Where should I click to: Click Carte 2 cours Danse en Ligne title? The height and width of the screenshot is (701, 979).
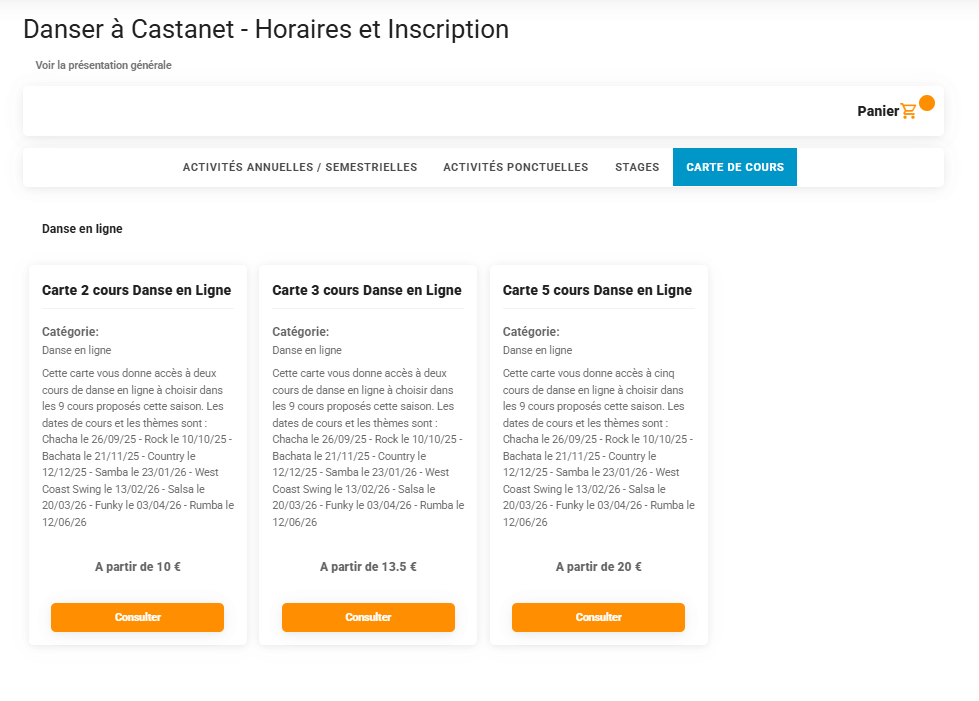(x=137, y=290)
